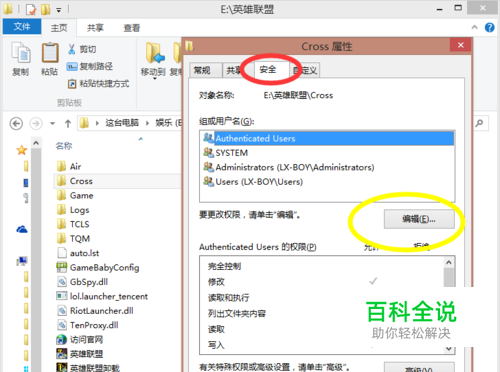The image size is (500, 372).
Task: Click the New folder icon in the quick access toolbar
Action: pos(46,9)
